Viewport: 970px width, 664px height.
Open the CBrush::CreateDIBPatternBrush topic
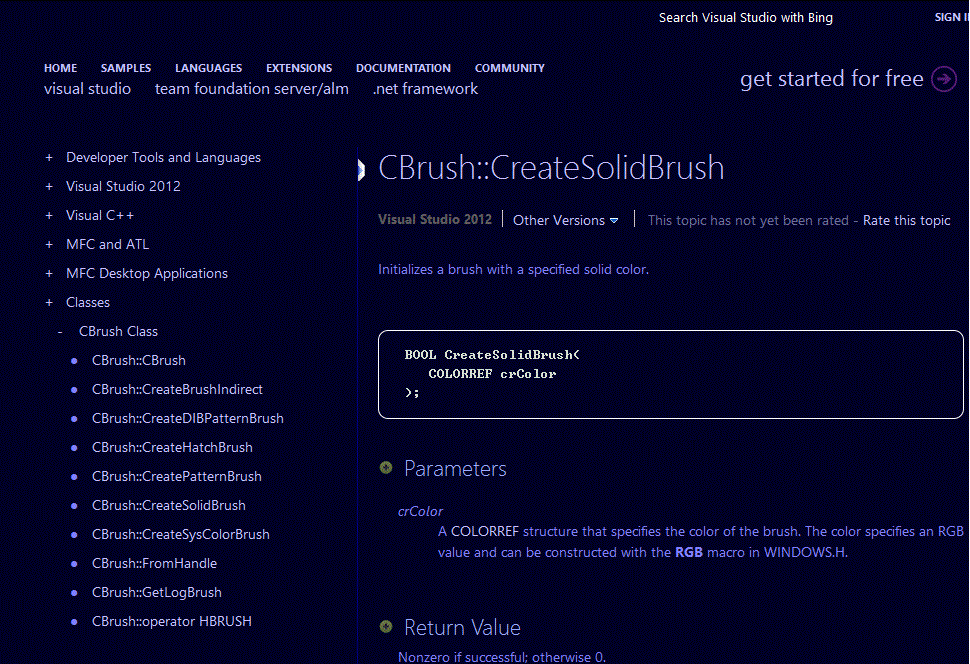(187, 418)
